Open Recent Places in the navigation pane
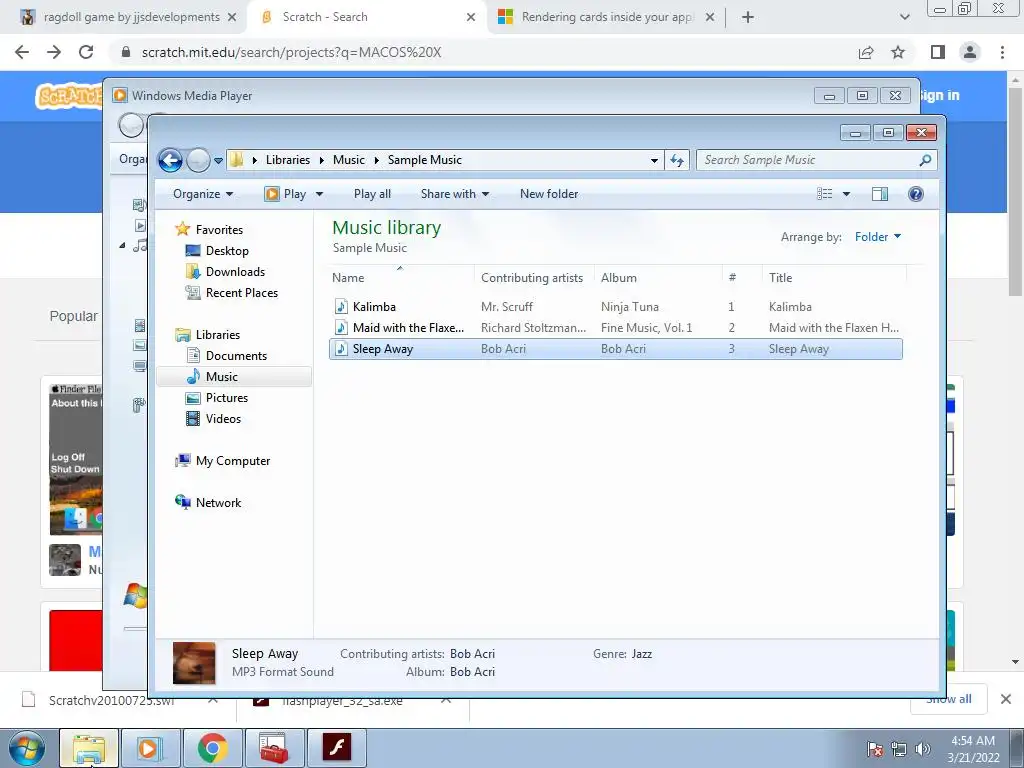Screen dimensions: 1024x768 point(242,293)
